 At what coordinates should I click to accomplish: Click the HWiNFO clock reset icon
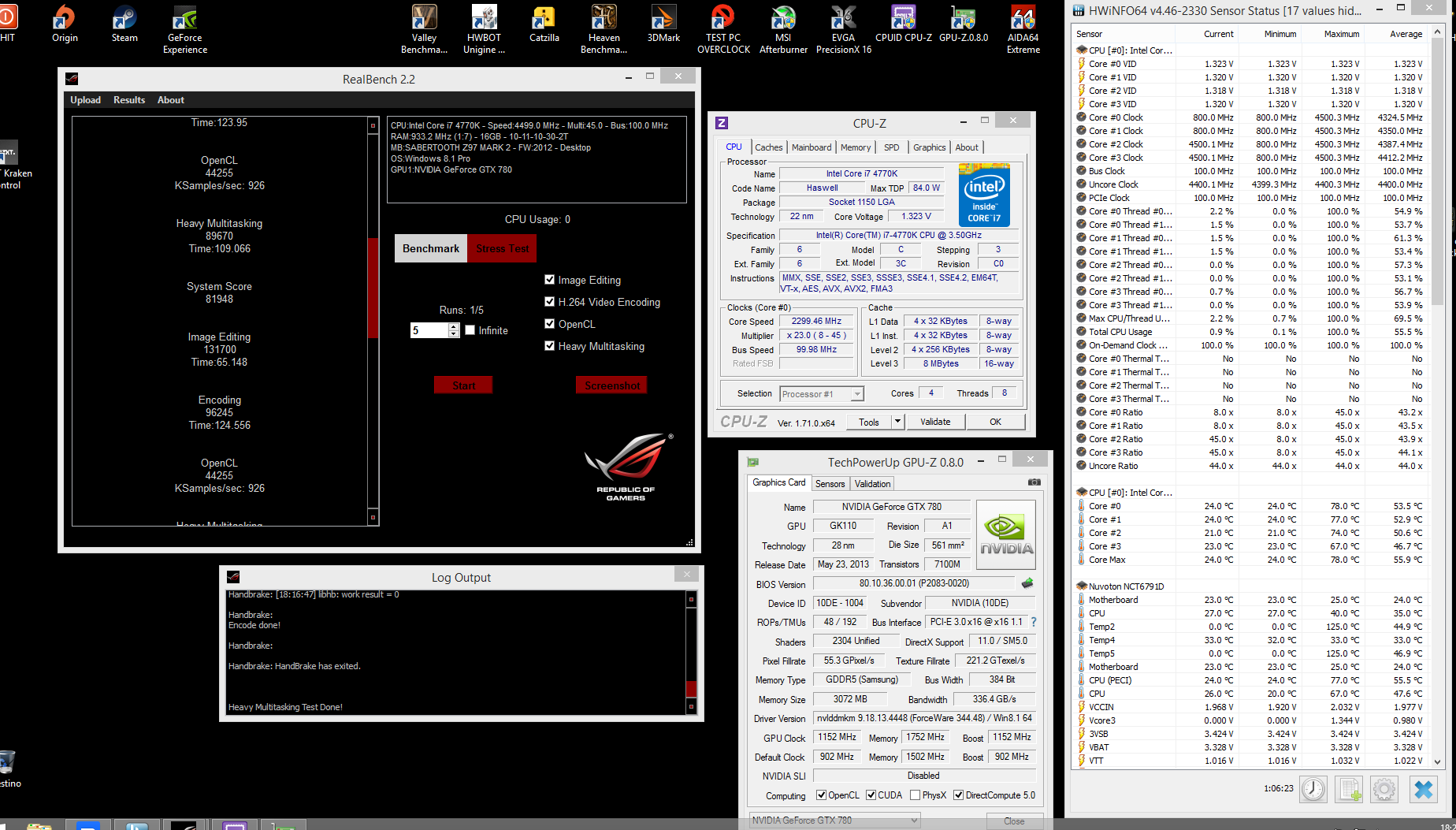(1313, 789)
